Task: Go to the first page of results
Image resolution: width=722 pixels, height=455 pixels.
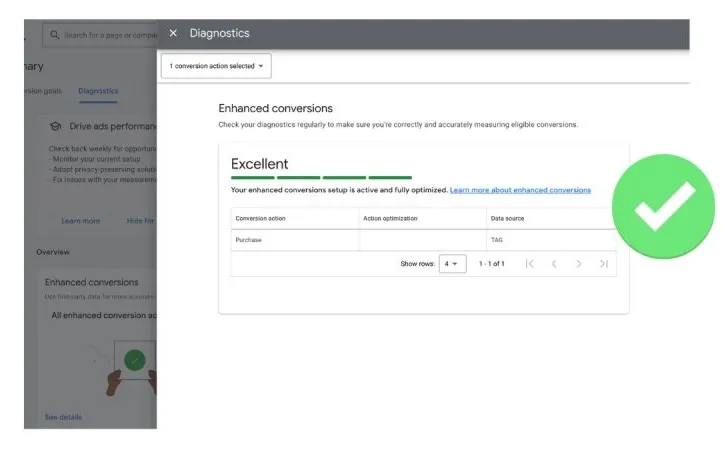Action: pyautogui.click(x=530, y=263)
